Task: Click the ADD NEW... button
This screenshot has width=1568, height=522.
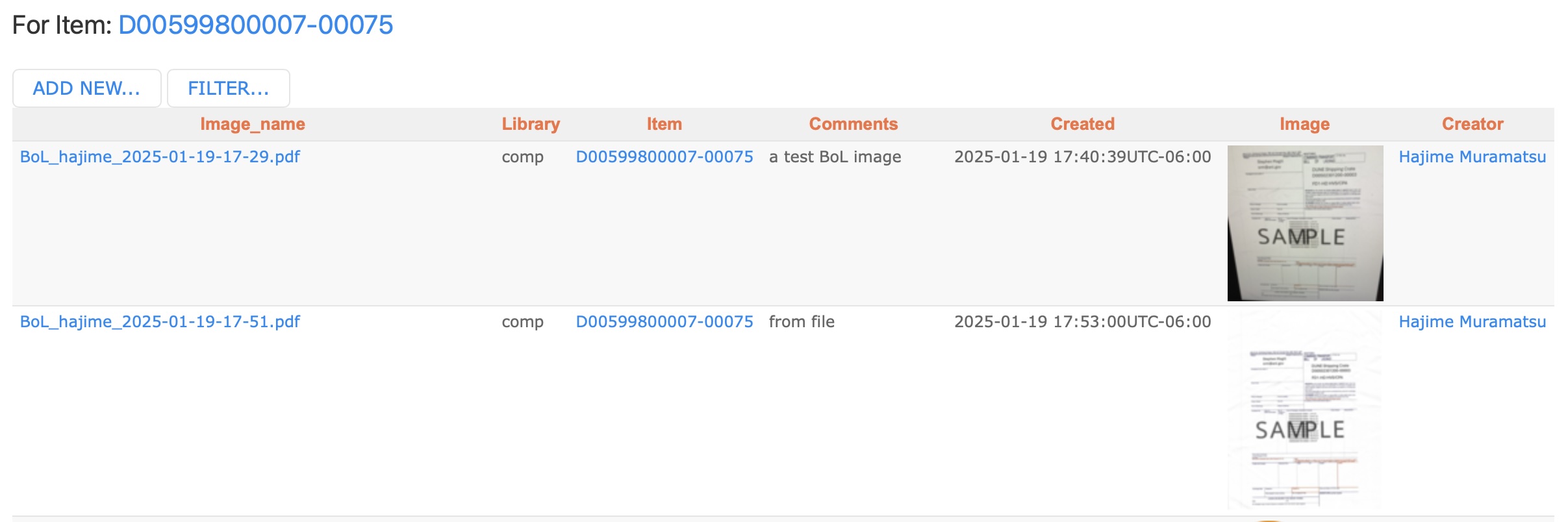Action: tap(87, 88)
